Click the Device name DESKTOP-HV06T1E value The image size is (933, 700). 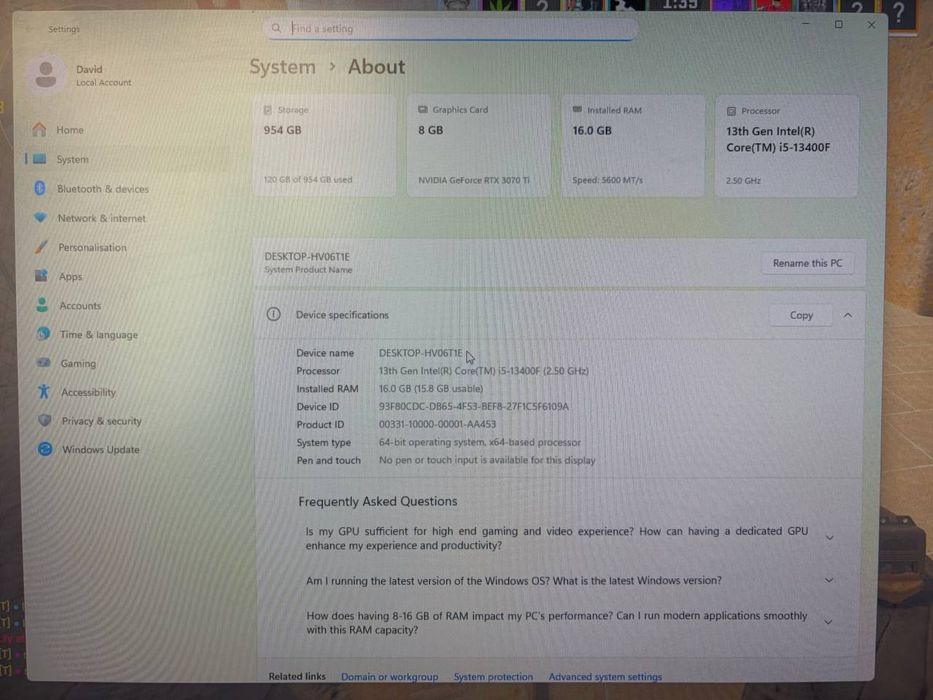click(x=421, y=353)
